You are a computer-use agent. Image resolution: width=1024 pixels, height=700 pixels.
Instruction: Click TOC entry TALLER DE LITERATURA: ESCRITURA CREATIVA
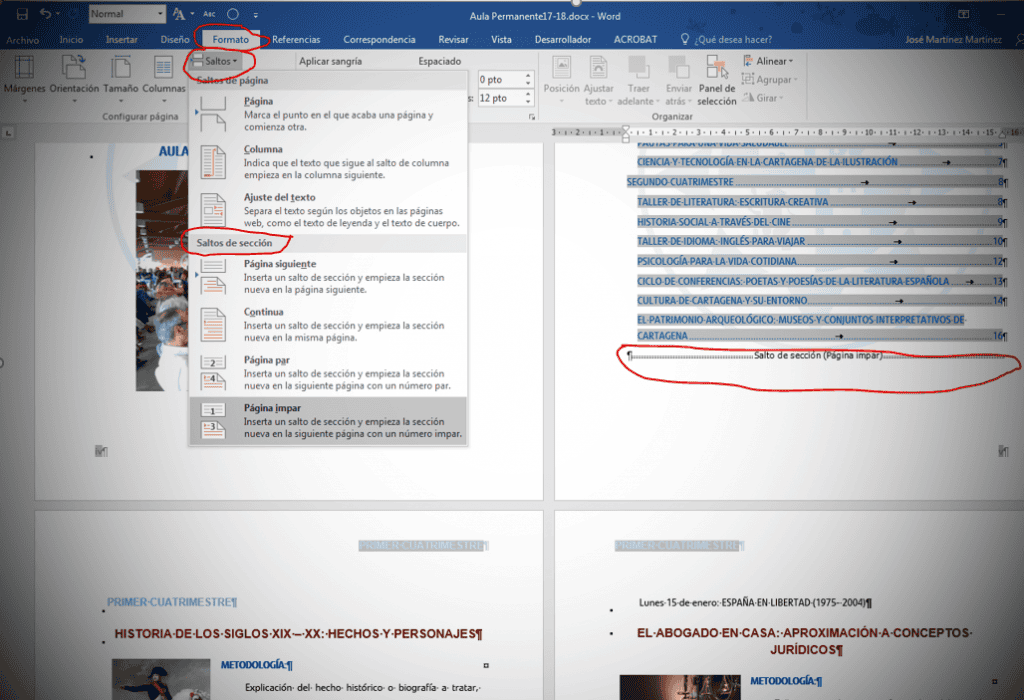822,202
